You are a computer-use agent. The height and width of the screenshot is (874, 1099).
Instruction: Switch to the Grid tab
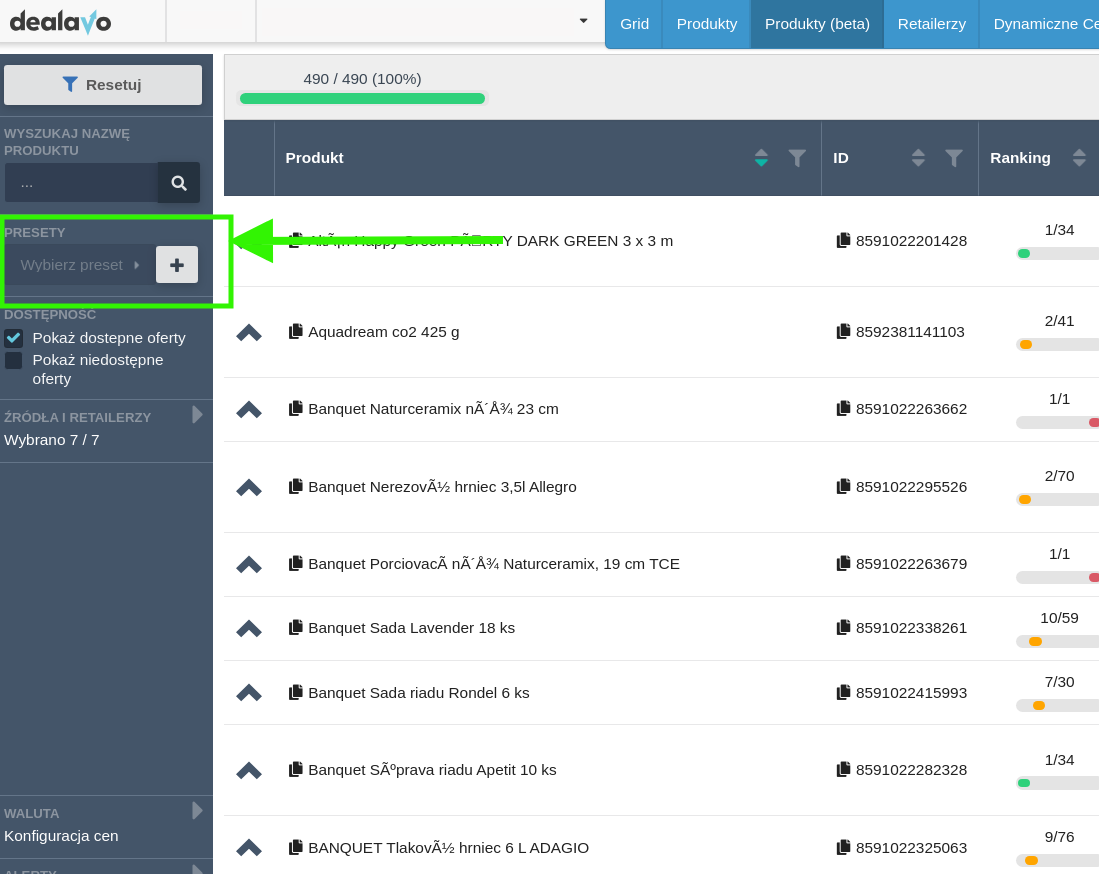pos(634,24)
